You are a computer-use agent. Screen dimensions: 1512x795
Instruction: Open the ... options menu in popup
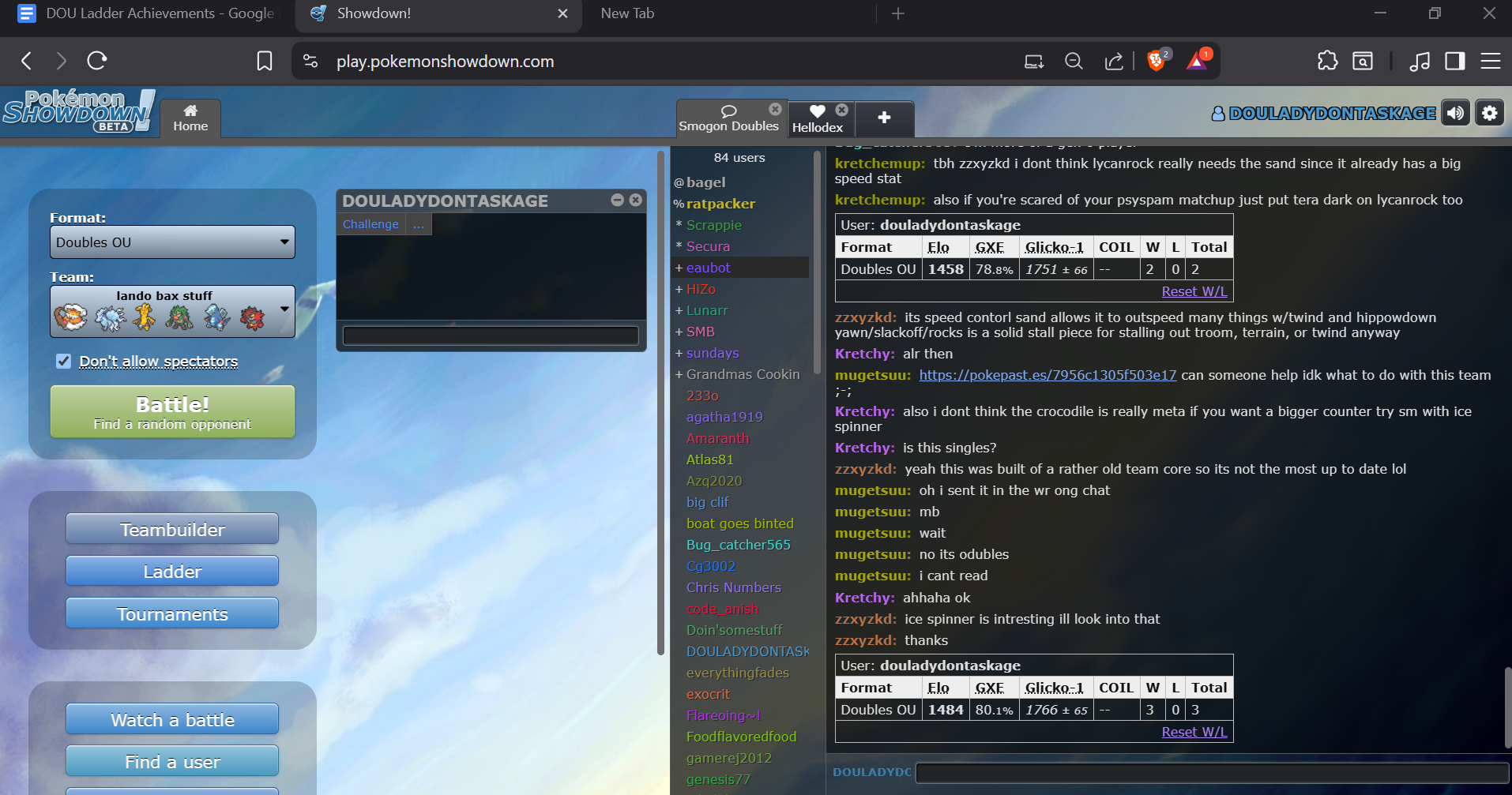[418, 224]
